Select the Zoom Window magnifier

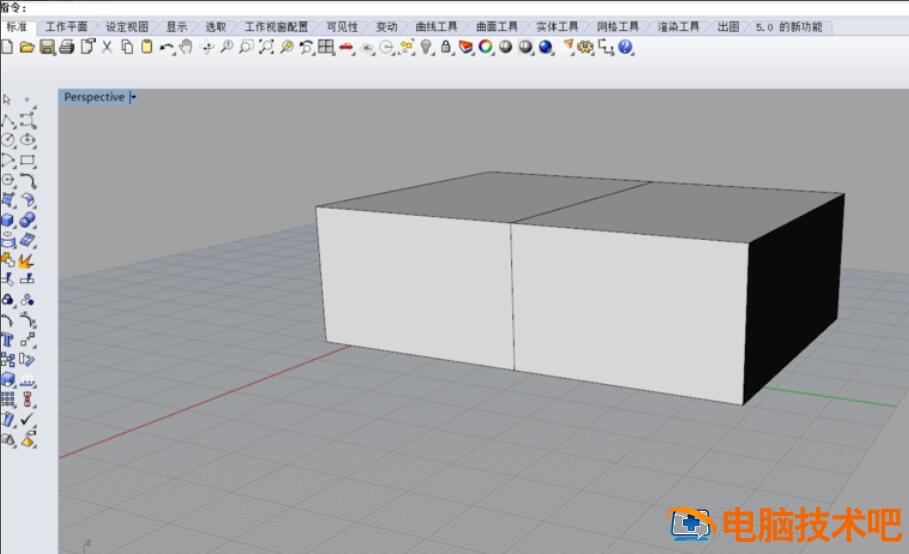(246, 48)
